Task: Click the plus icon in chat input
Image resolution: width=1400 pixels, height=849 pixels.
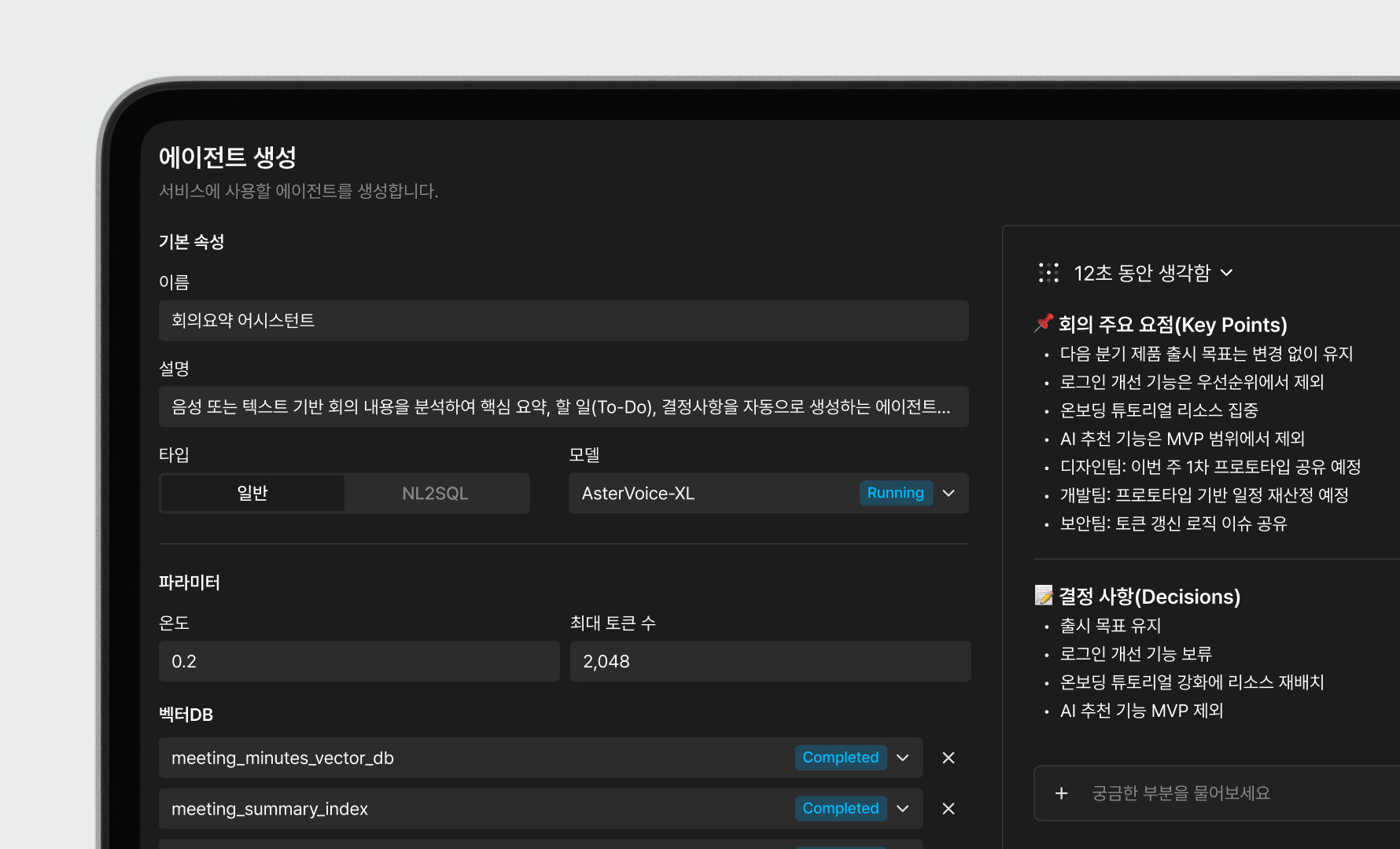Action: 1061,793
